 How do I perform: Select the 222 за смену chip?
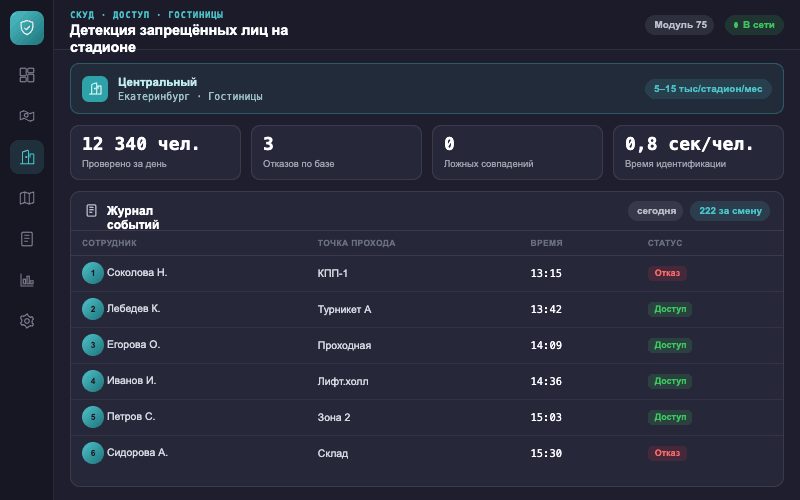click(730, 211)
